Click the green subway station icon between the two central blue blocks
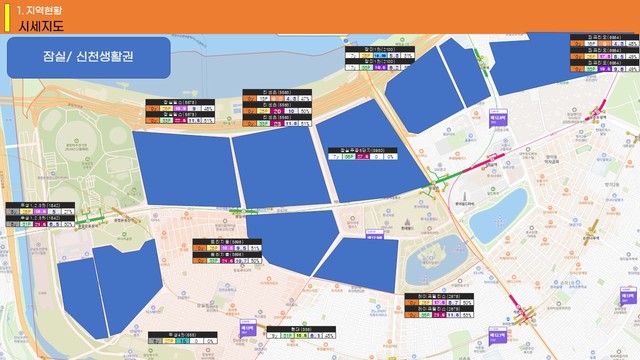Viewport: 640px width, 360px height. point(243,211)
